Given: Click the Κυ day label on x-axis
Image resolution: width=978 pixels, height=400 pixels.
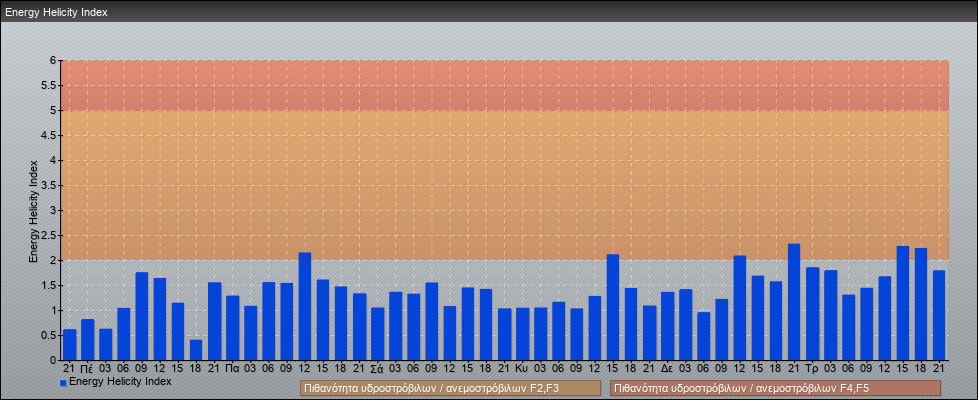Looking at the screenshot, I should pyautogui.click(x=522, y=368).
